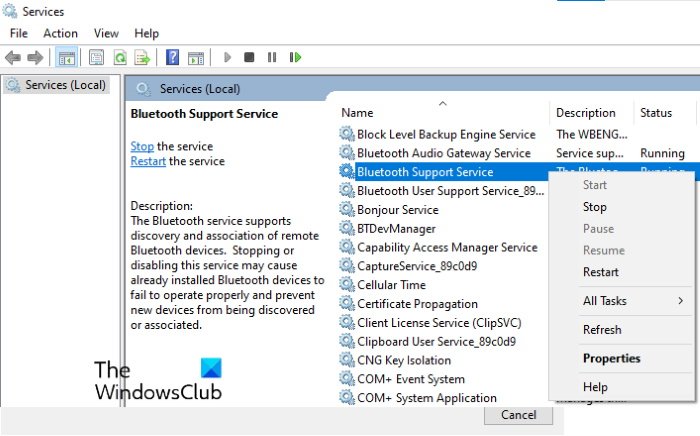Open the blue Help question-mark icon
The width and height of the screenshot is (700, 436).
pyautogui.click(x=172, y=57)
